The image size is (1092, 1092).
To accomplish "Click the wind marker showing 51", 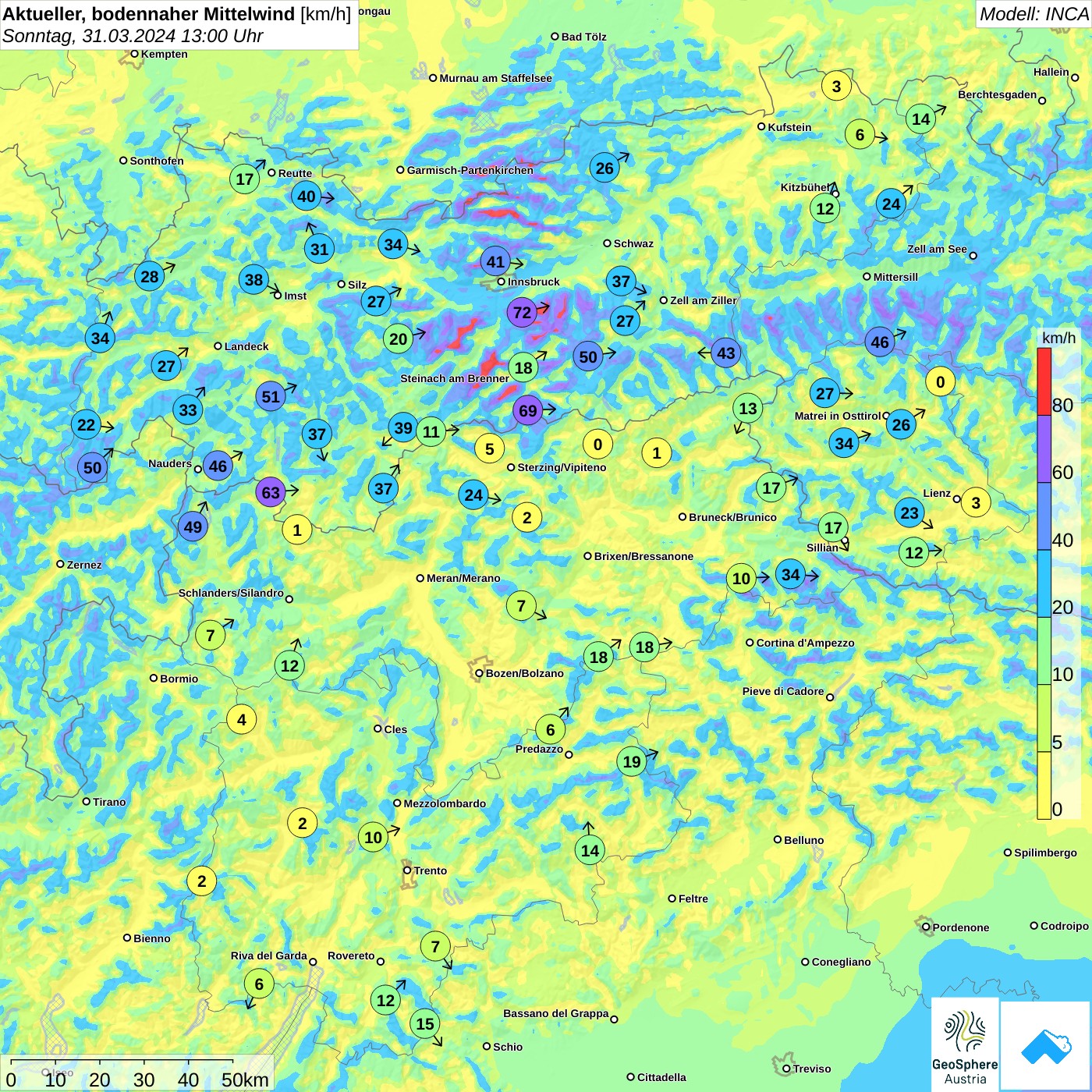I will pyautogui.click(x=271, y=396).
